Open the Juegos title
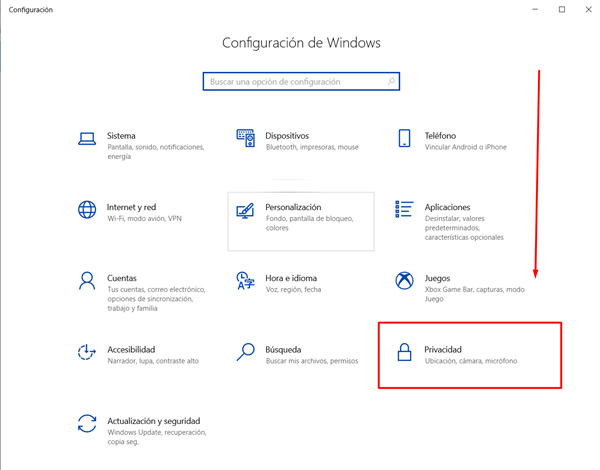 pos(437,278)
